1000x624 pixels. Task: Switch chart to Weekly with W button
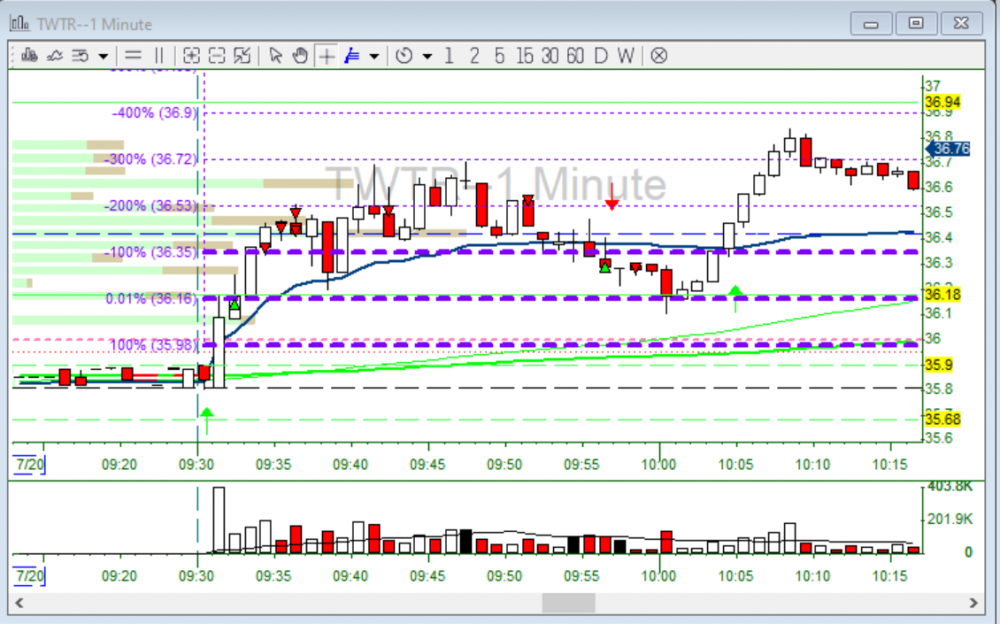click(x=625, y=56)
